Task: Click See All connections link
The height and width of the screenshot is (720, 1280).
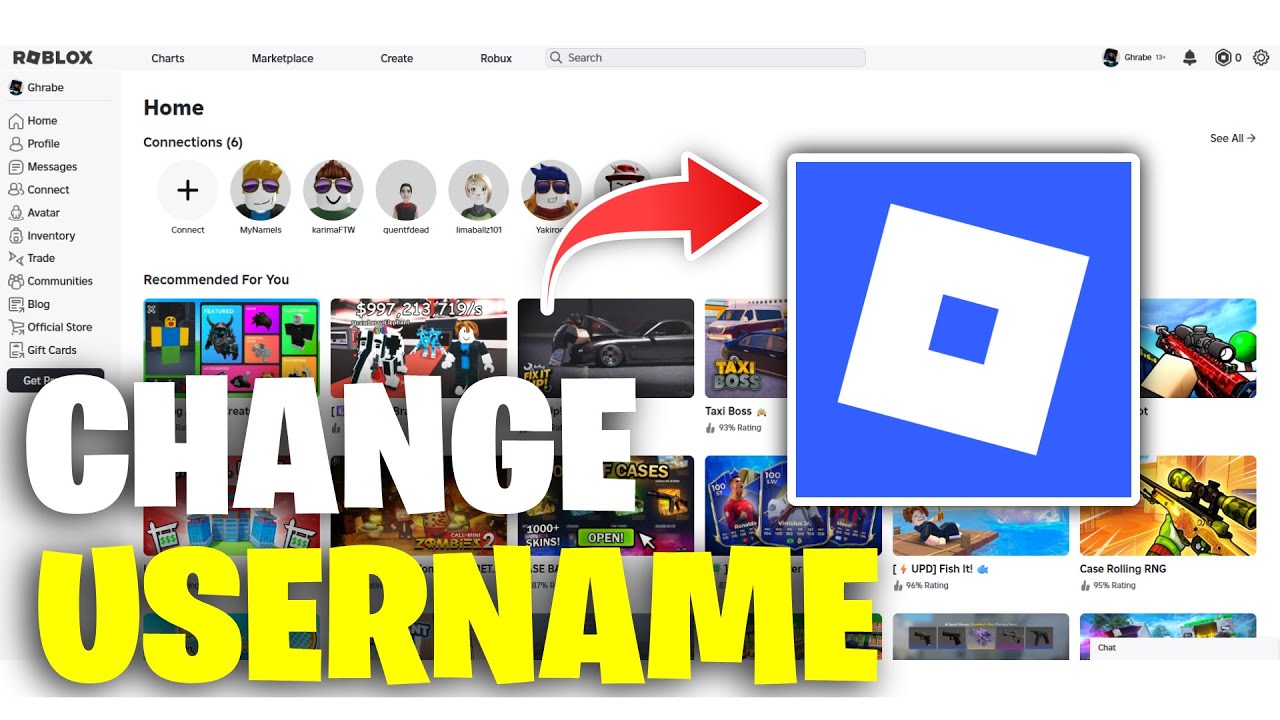Action: point(1233,138)
